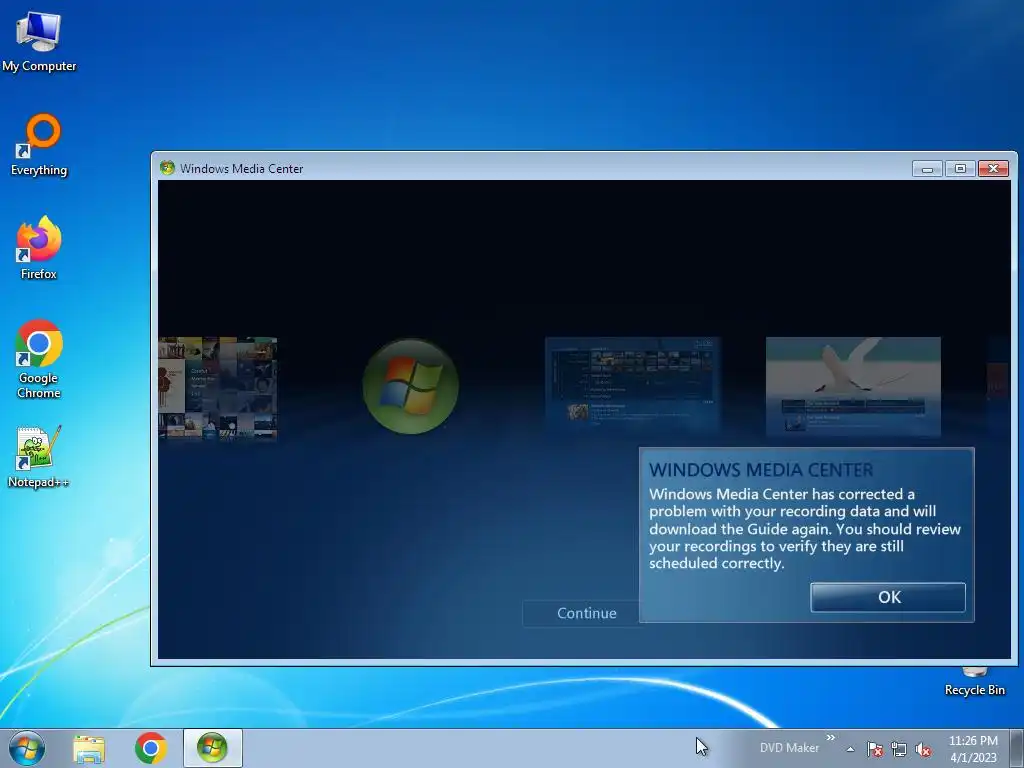Open the network status tray icon

click(899, 749)
